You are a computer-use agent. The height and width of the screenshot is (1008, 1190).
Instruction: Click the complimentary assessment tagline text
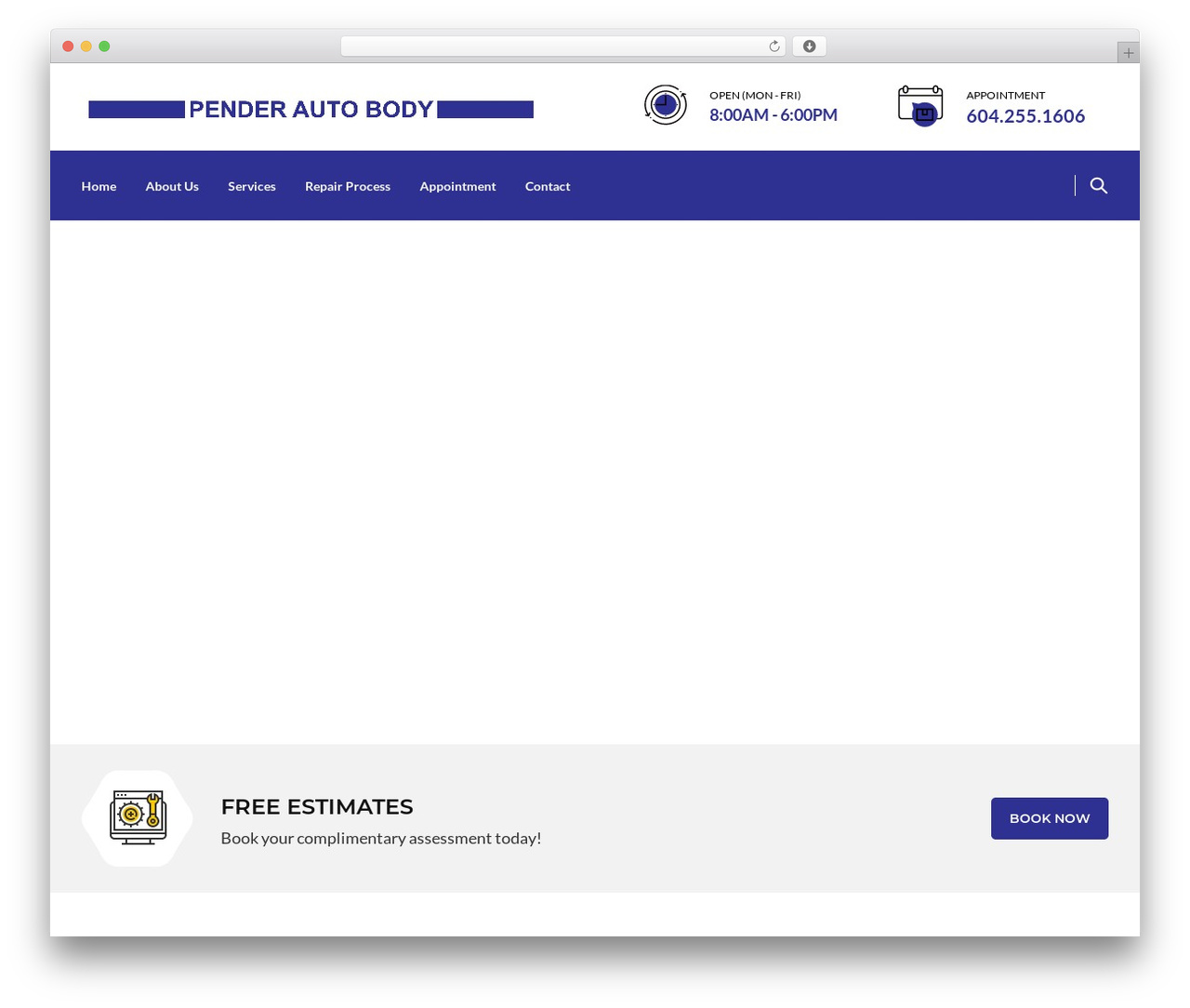[x=381, y=839]
